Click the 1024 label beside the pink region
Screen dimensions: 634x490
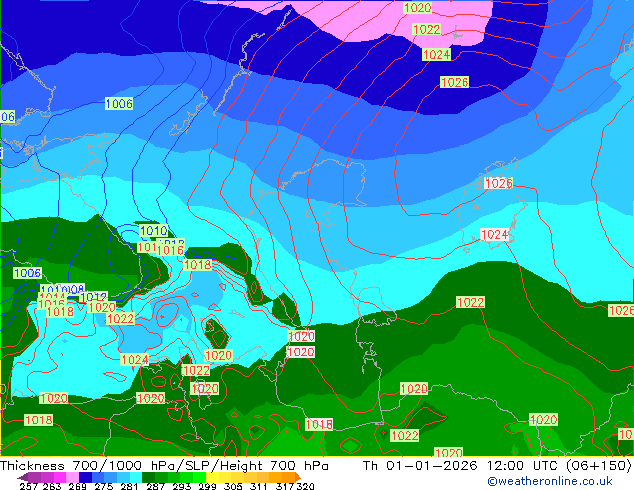tap(436, 55)
